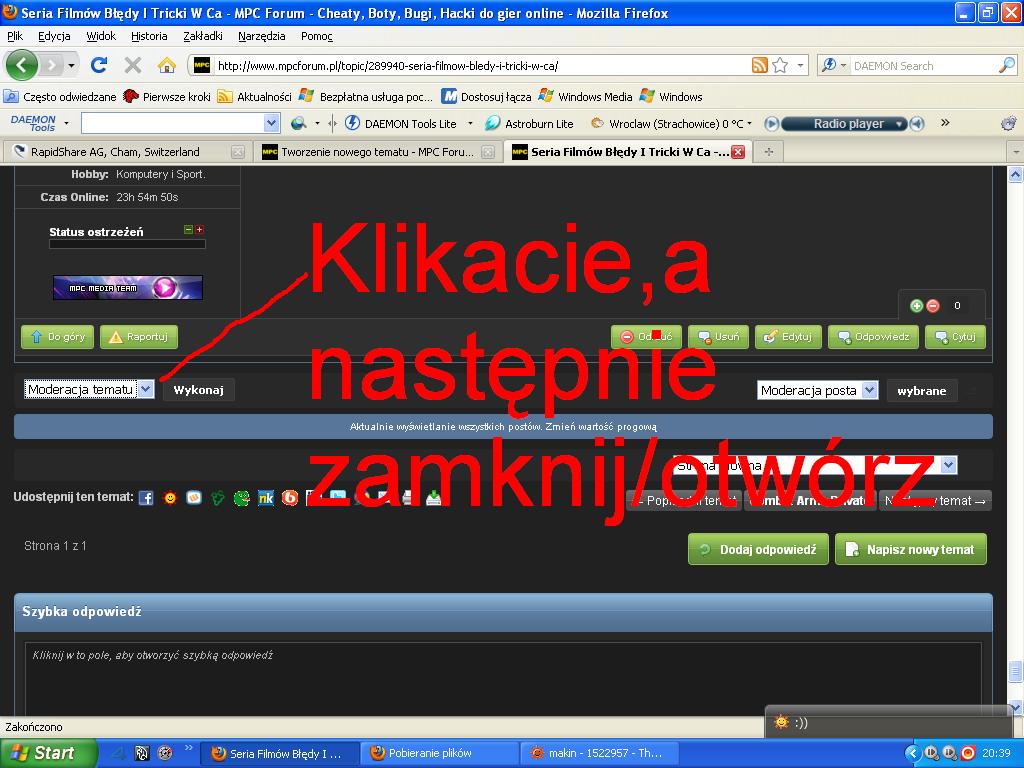Open the tab list dropdown arrow
Image resolution: width=1024 pixels, height=768 pixels.
pyautogui.click(x=1016, y=152)
